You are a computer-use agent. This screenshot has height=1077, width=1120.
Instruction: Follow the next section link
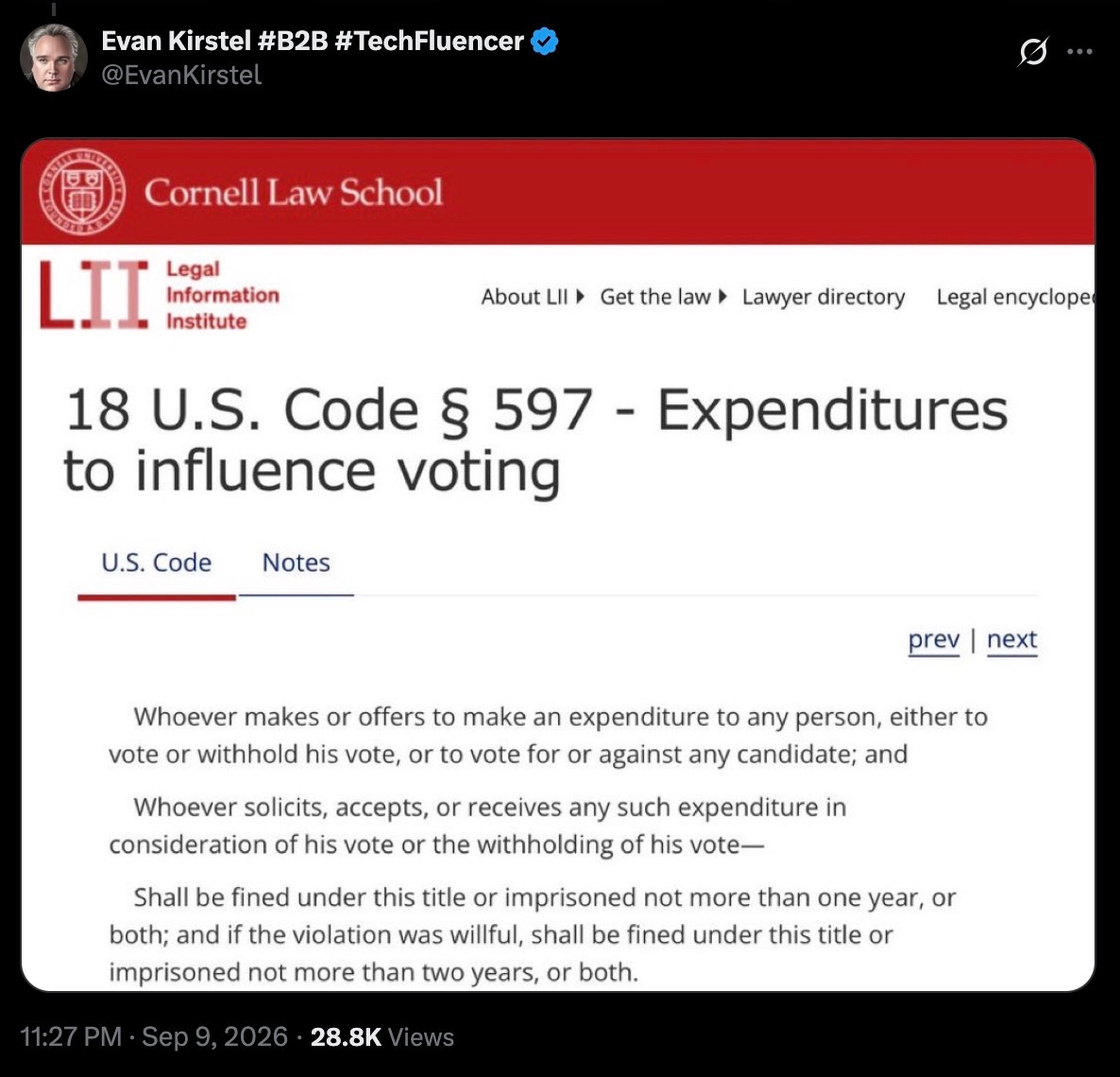pos(1011,639)
